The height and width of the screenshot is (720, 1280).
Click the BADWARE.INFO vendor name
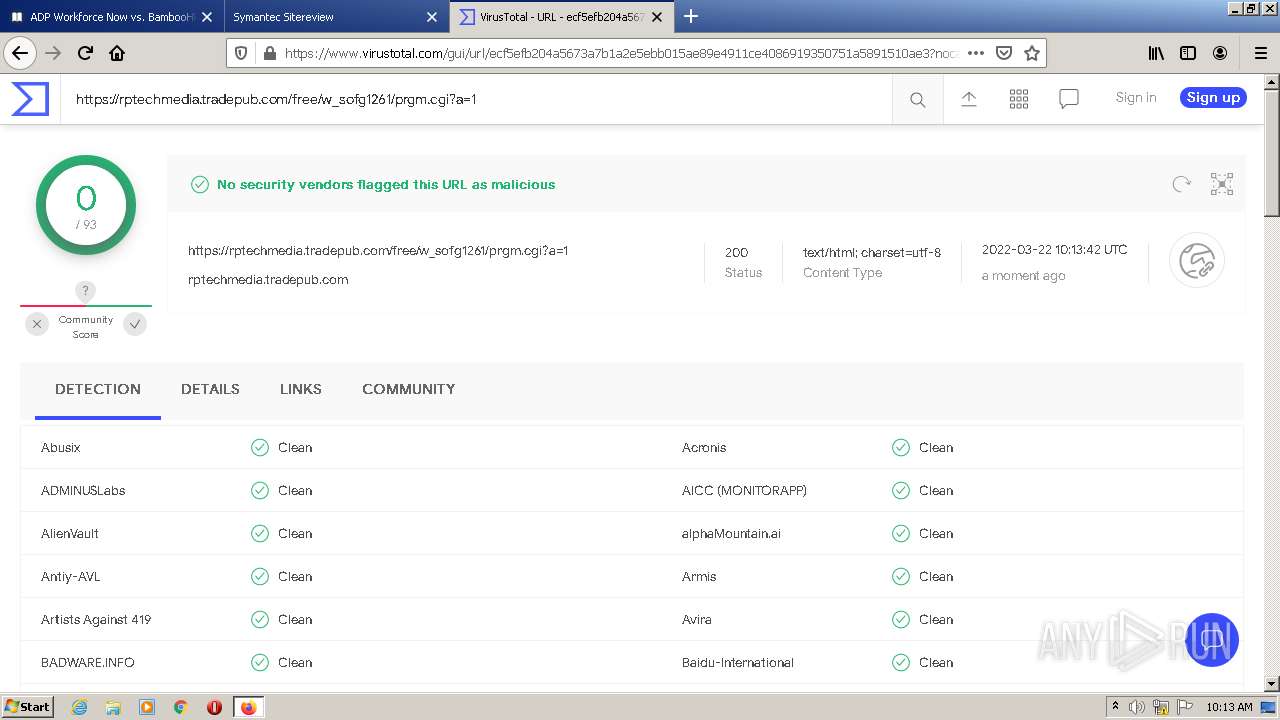tap(88, 662)
